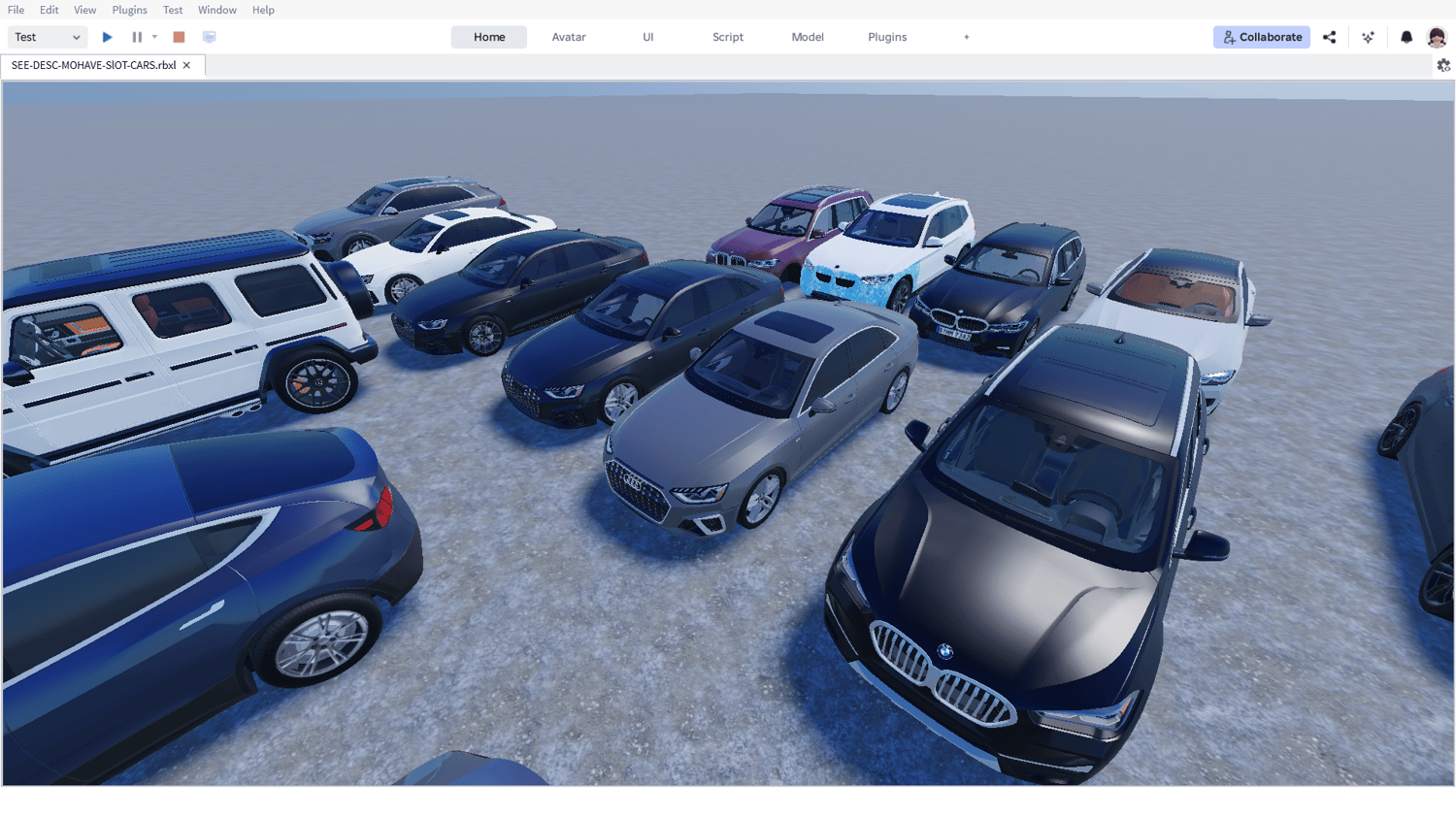Open the user avatar profile
This screenshot has width=1456, height=818.
(1437, 37)
